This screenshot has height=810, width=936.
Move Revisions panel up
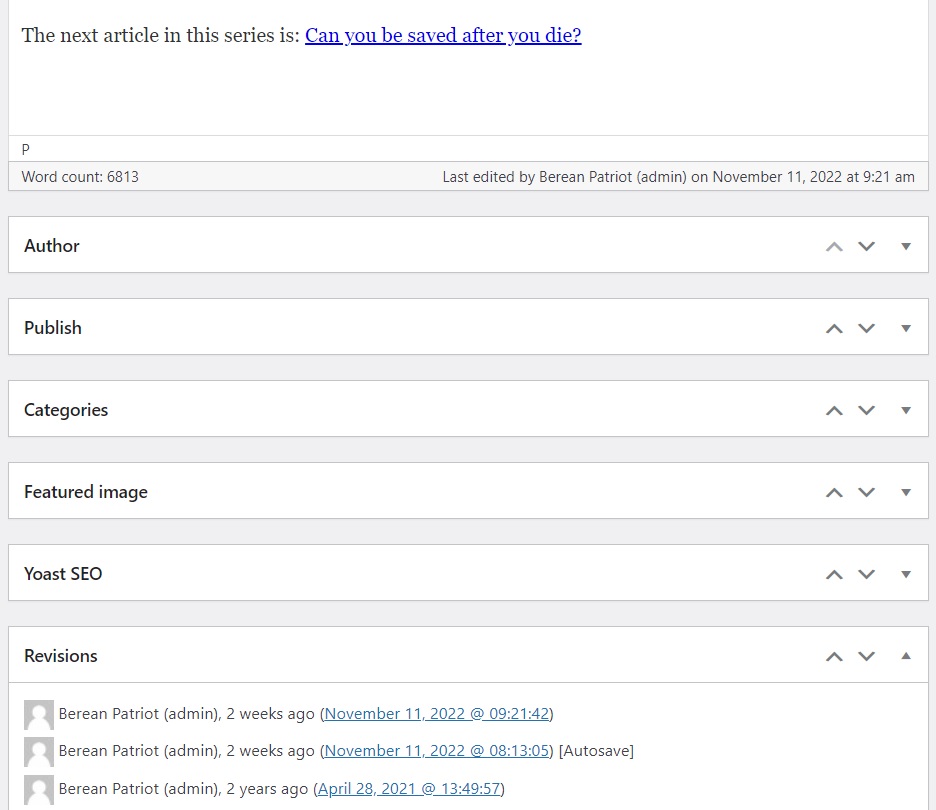pos(834,656)
